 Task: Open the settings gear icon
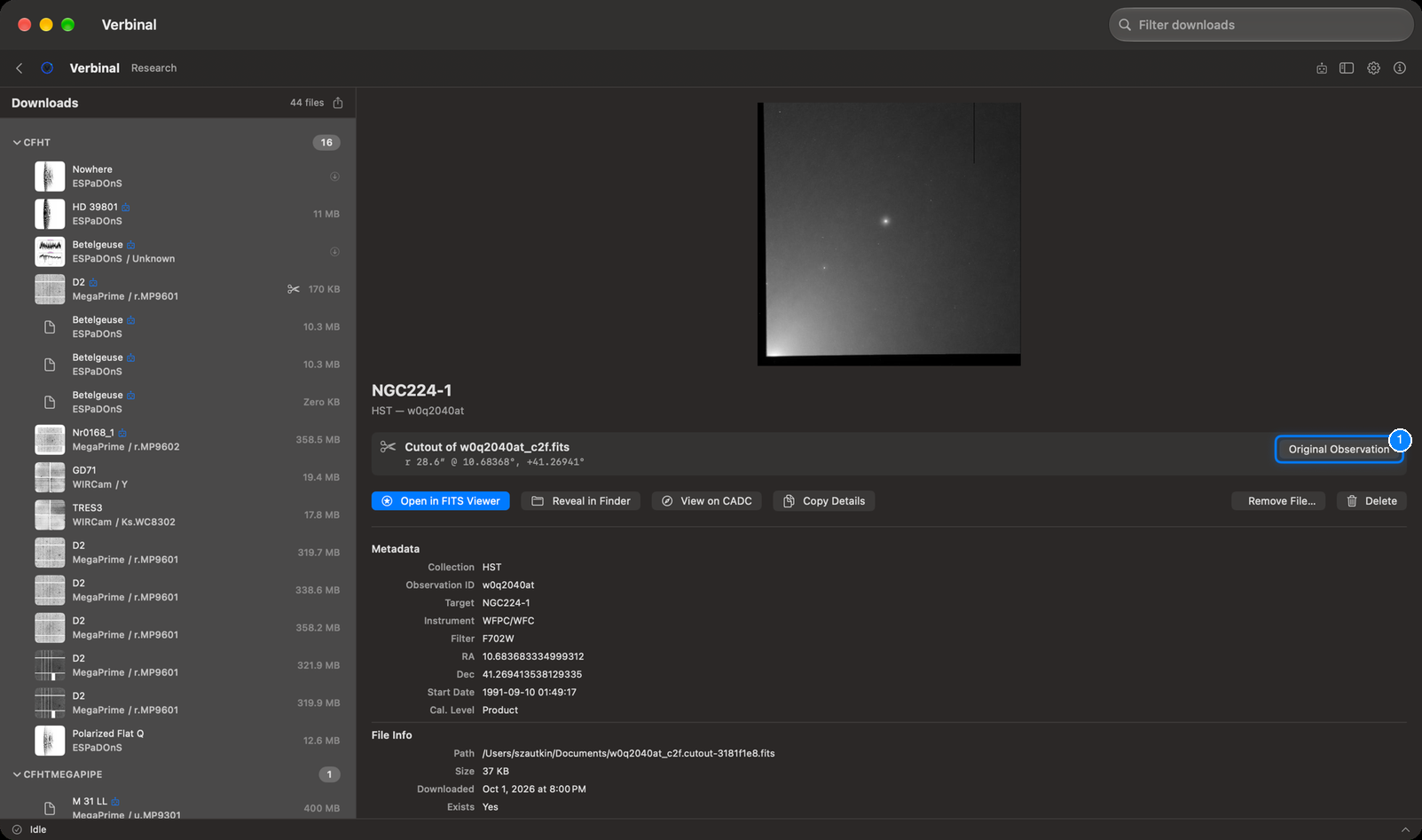(1373, 68)
